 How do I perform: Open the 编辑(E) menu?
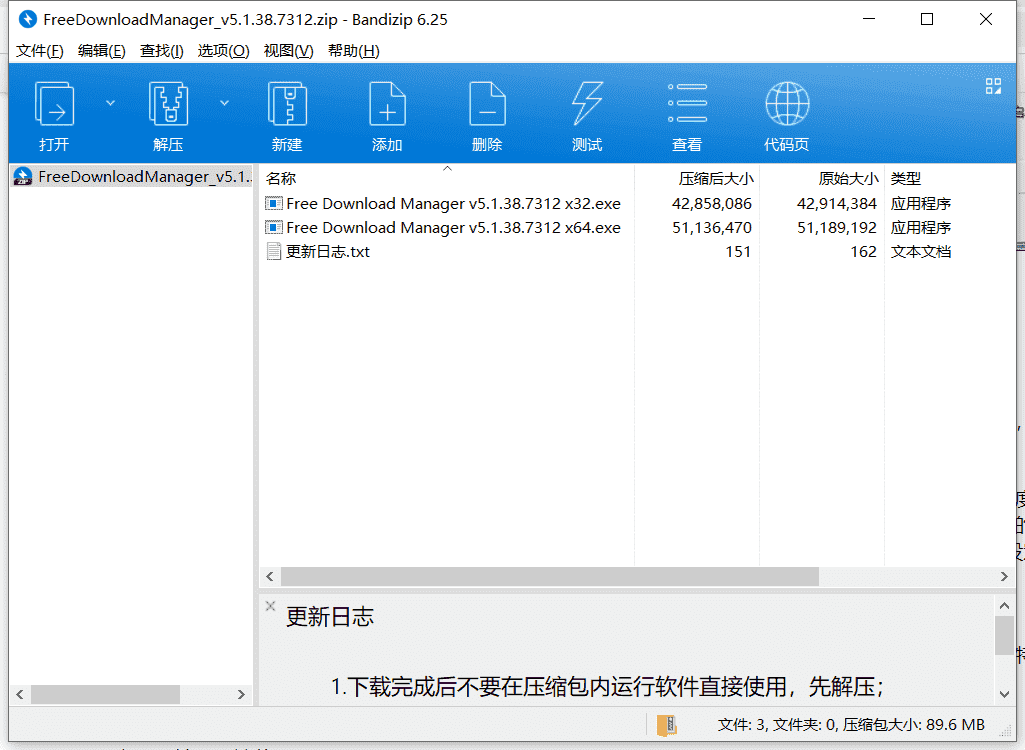tap(101, 51)
